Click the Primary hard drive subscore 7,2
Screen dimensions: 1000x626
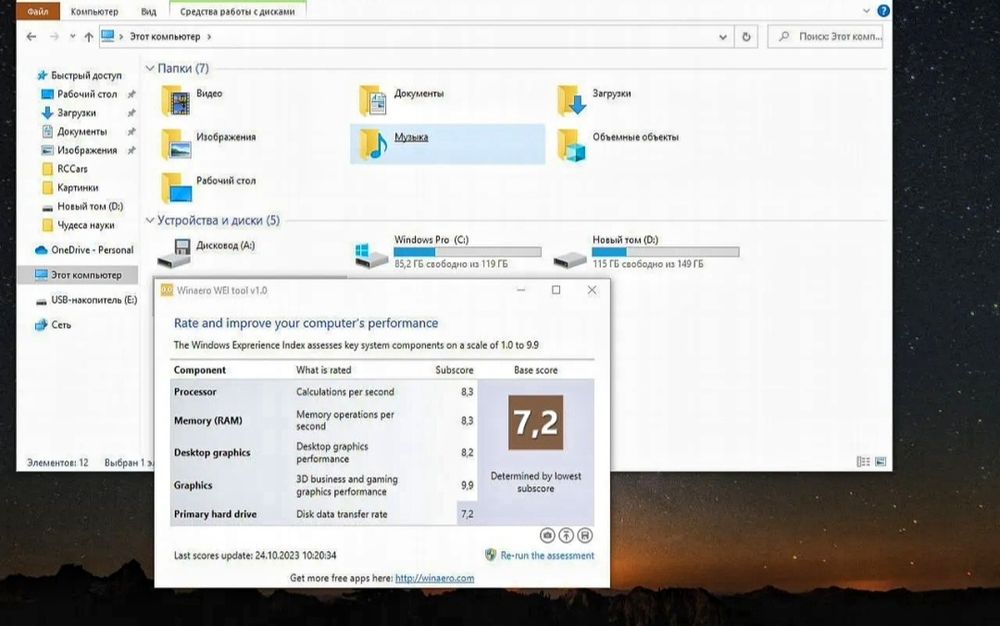pyautogui.click(x=467, y=514)
